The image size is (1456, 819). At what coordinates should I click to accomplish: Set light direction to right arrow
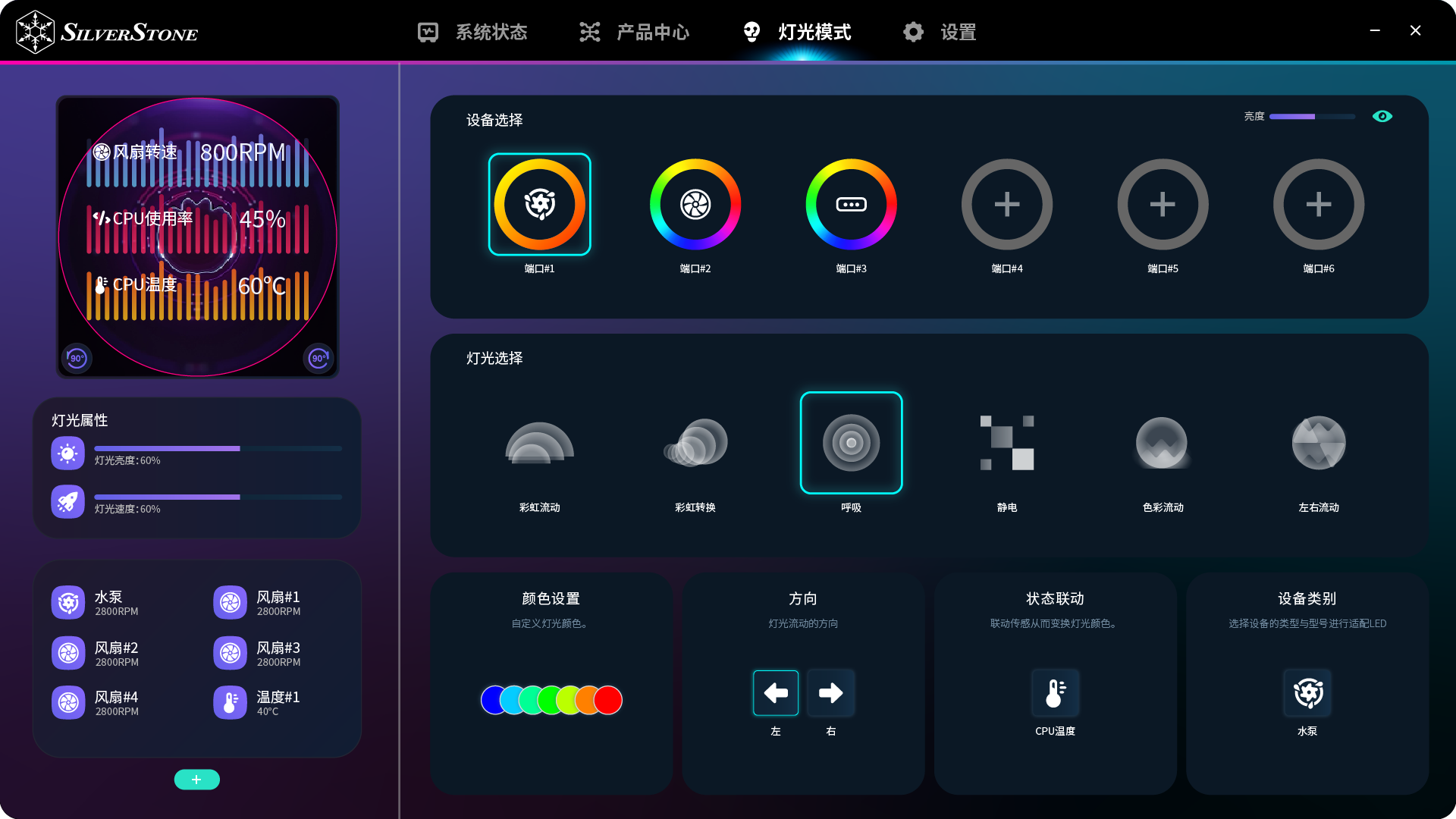click(x=830, y=692)
